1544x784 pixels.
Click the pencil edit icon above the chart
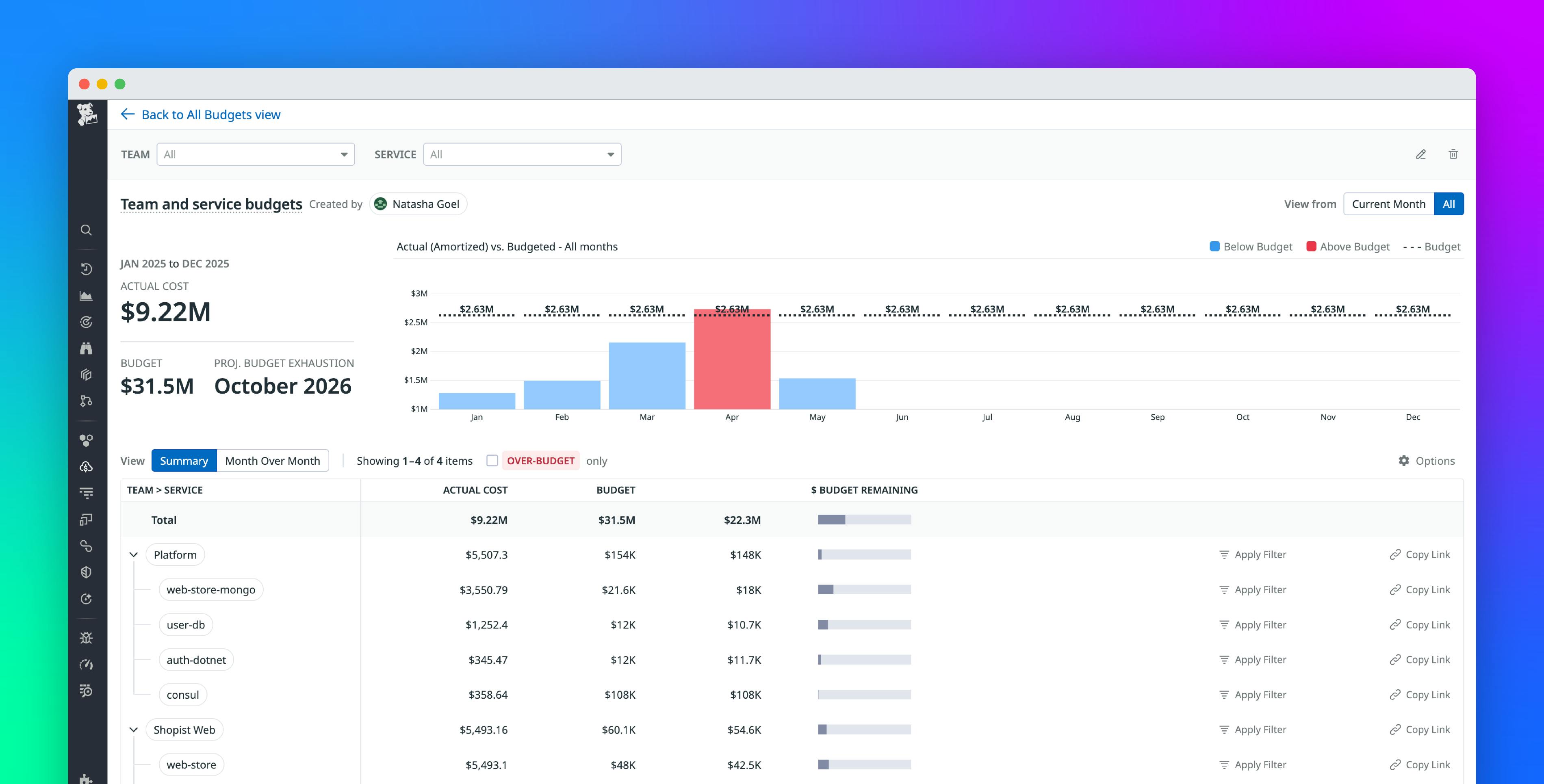click(1420, 154)
